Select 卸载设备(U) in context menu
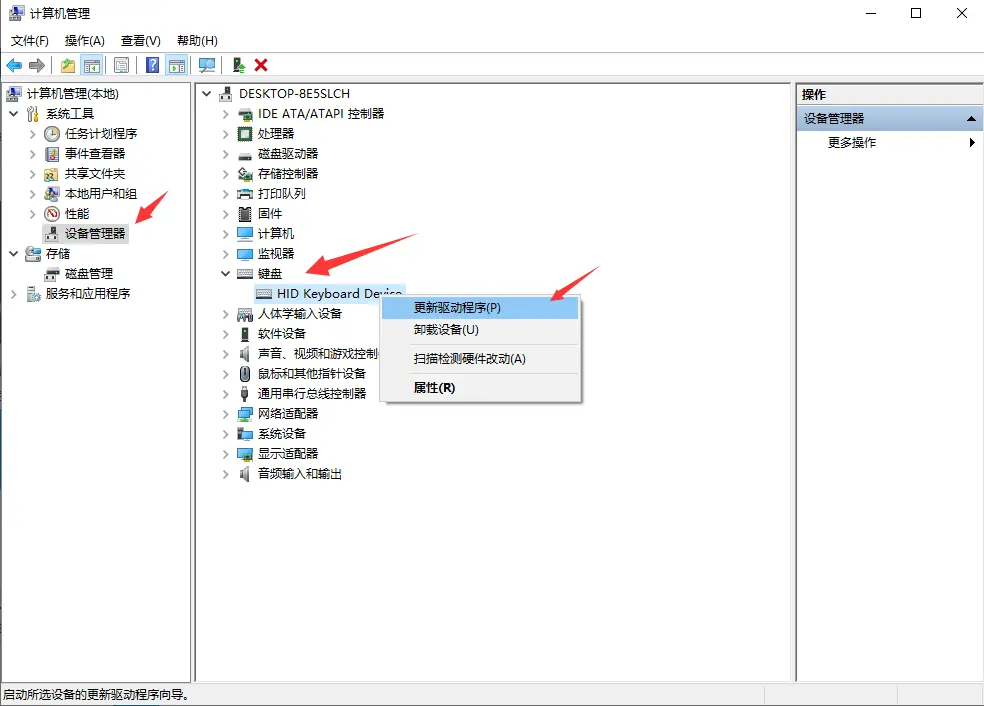The width and height of the screenshot is (984, 706). (x=446, y=330)
